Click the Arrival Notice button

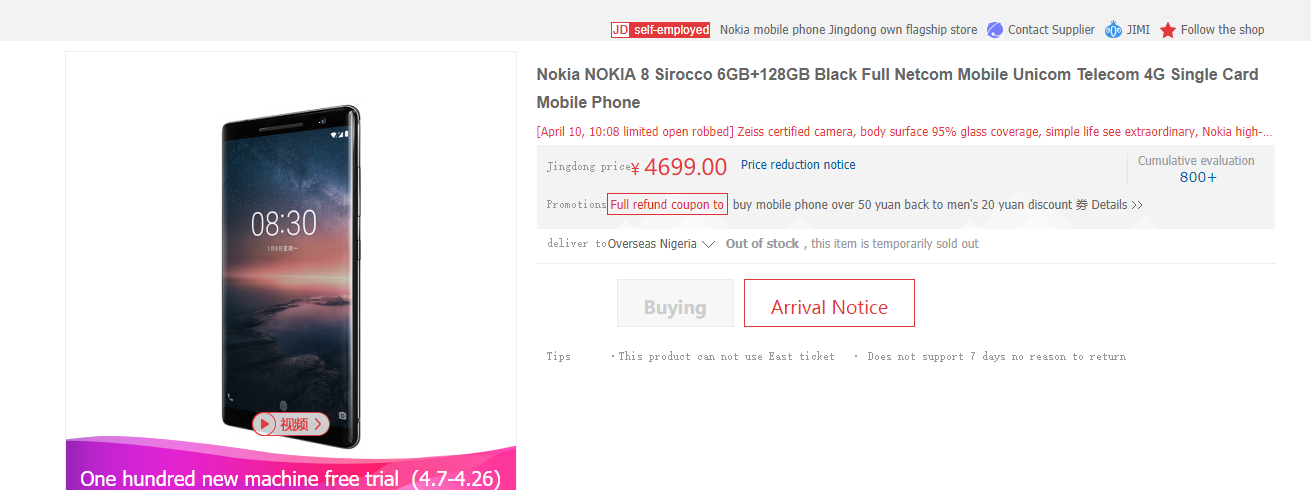(x=829, y=303)
